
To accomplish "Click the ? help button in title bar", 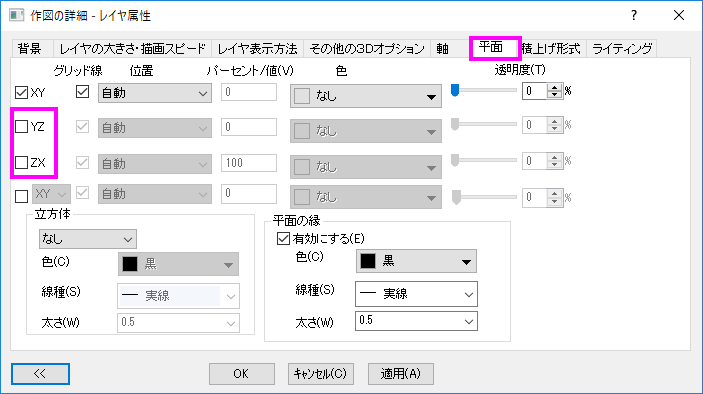I will click(634, 15).
